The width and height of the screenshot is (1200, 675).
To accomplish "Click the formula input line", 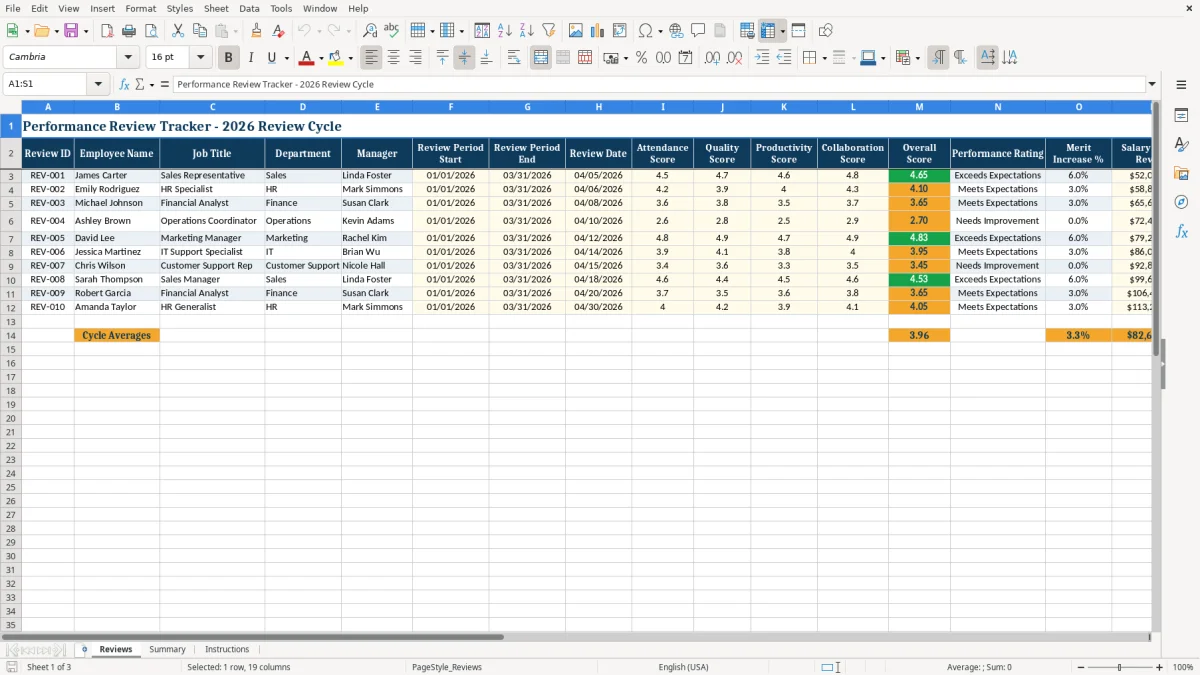I will [x=658, y=85].
